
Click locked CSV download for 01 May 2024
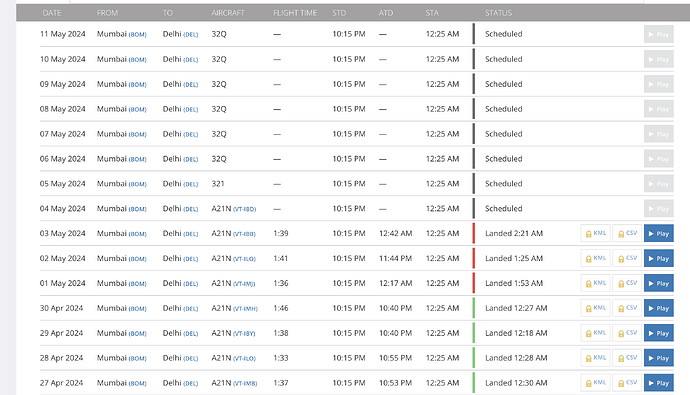coord(627,283)
